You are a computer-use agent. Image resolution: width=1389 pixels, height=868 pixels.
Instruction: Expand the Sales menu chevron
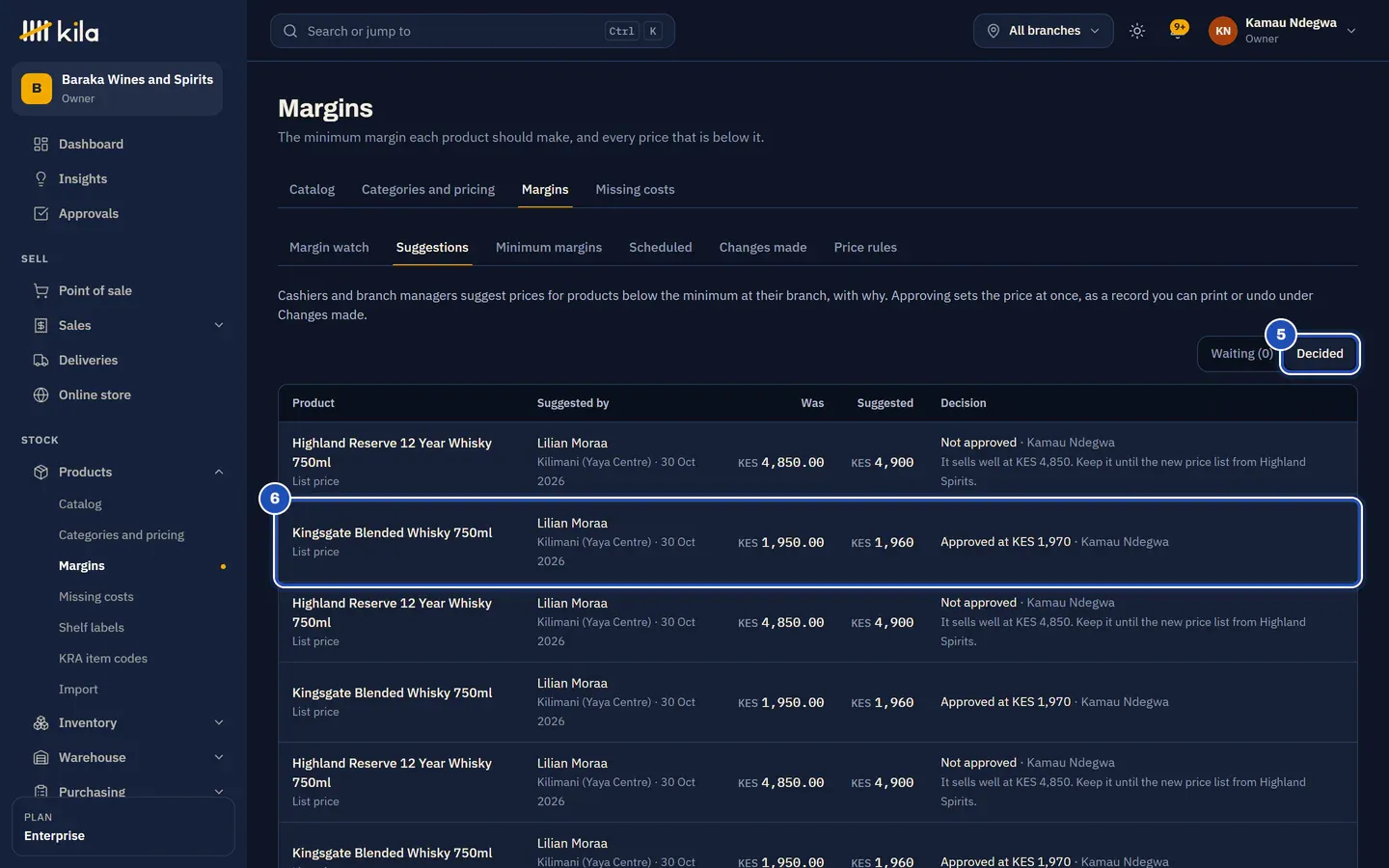(219, 325)
